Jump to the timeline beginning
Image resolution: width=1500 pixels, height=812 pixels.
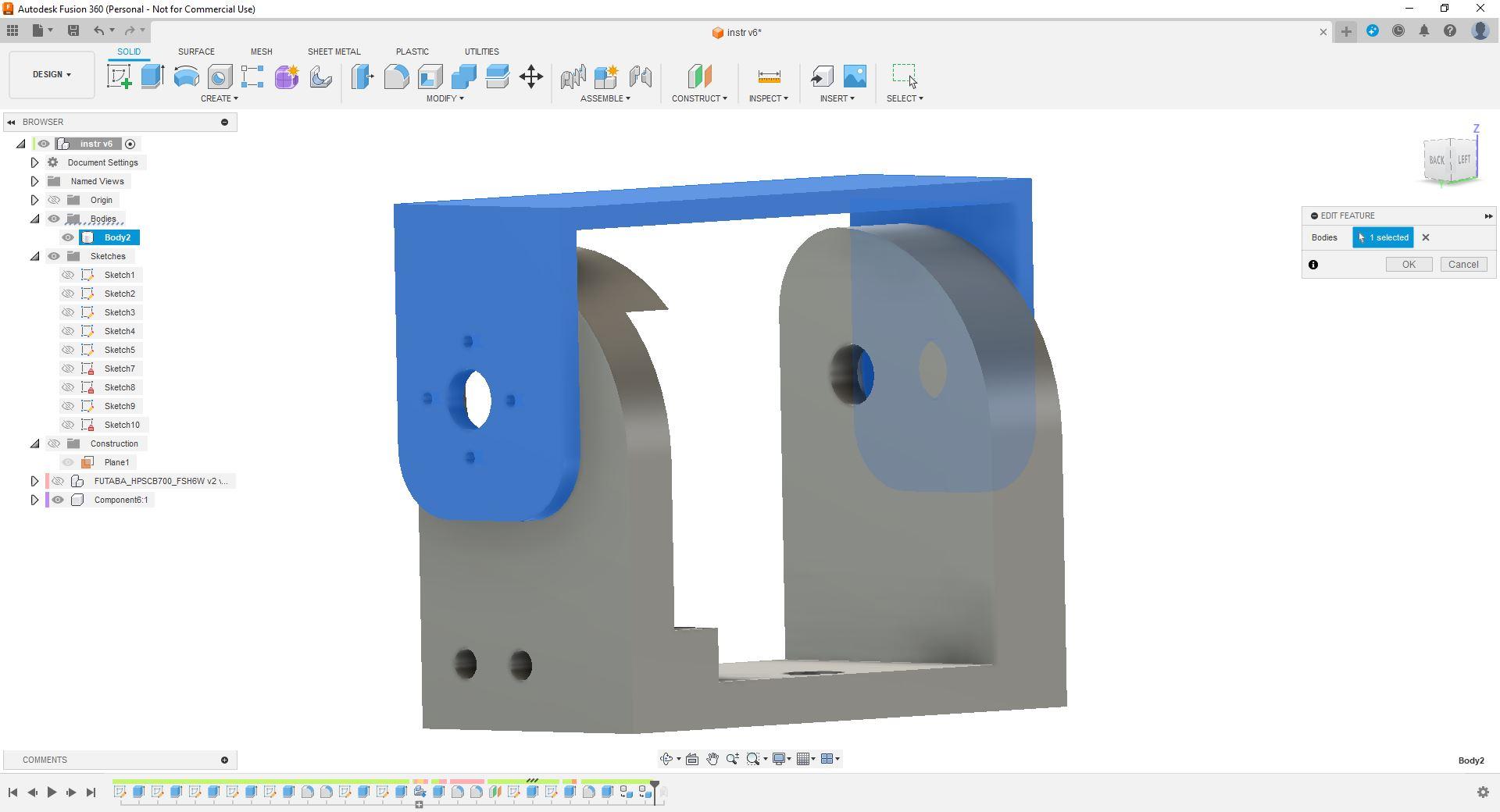[x=12, y=792]
